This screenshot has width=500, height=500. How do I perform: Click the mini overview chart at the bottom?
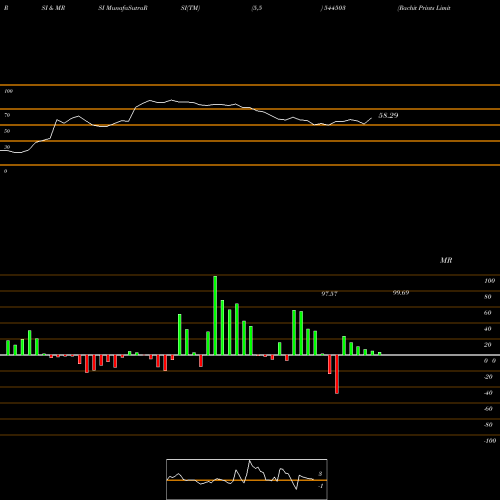tap(247, 479)
